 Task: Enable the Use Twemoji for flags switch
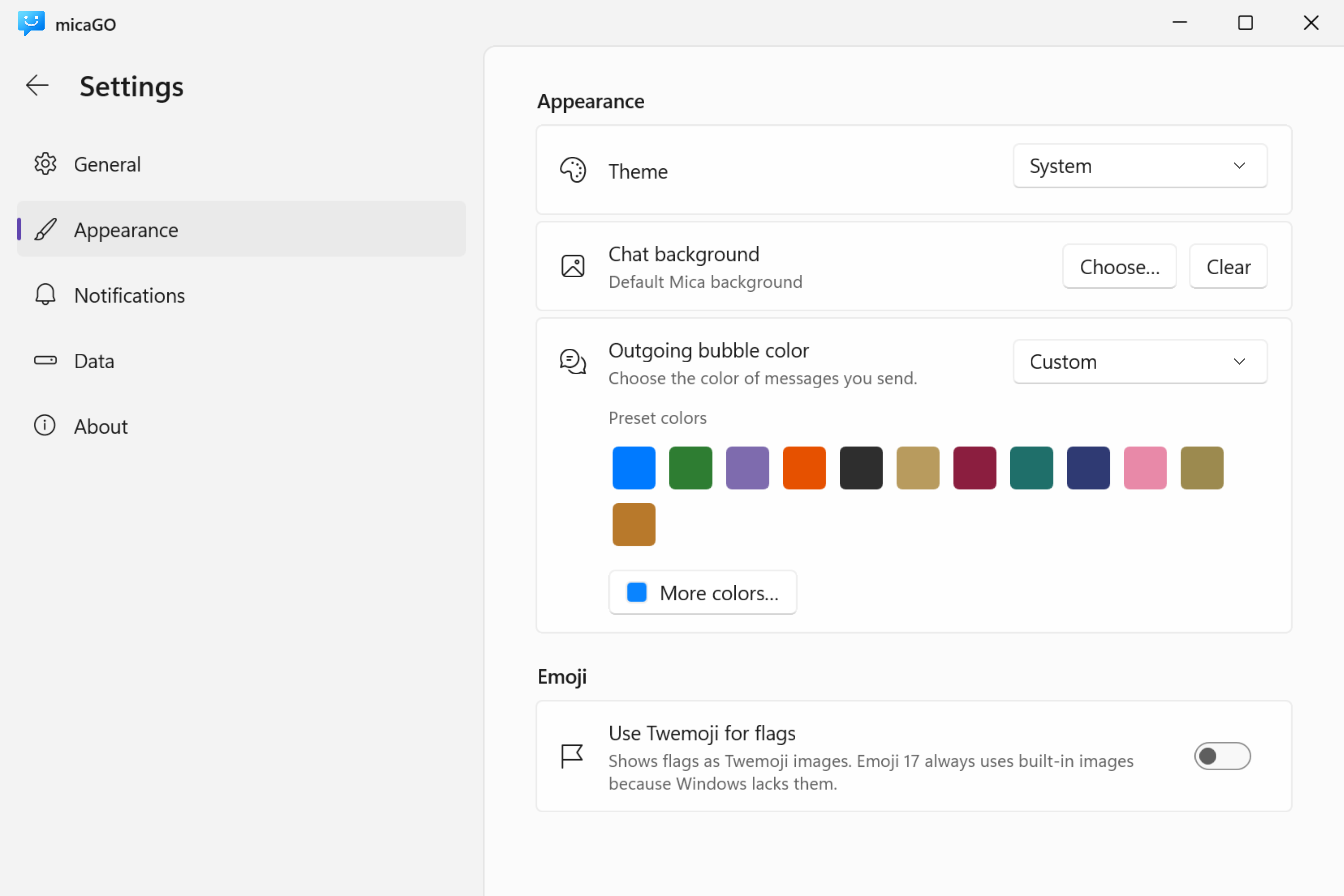click(x=1222, y=756)
